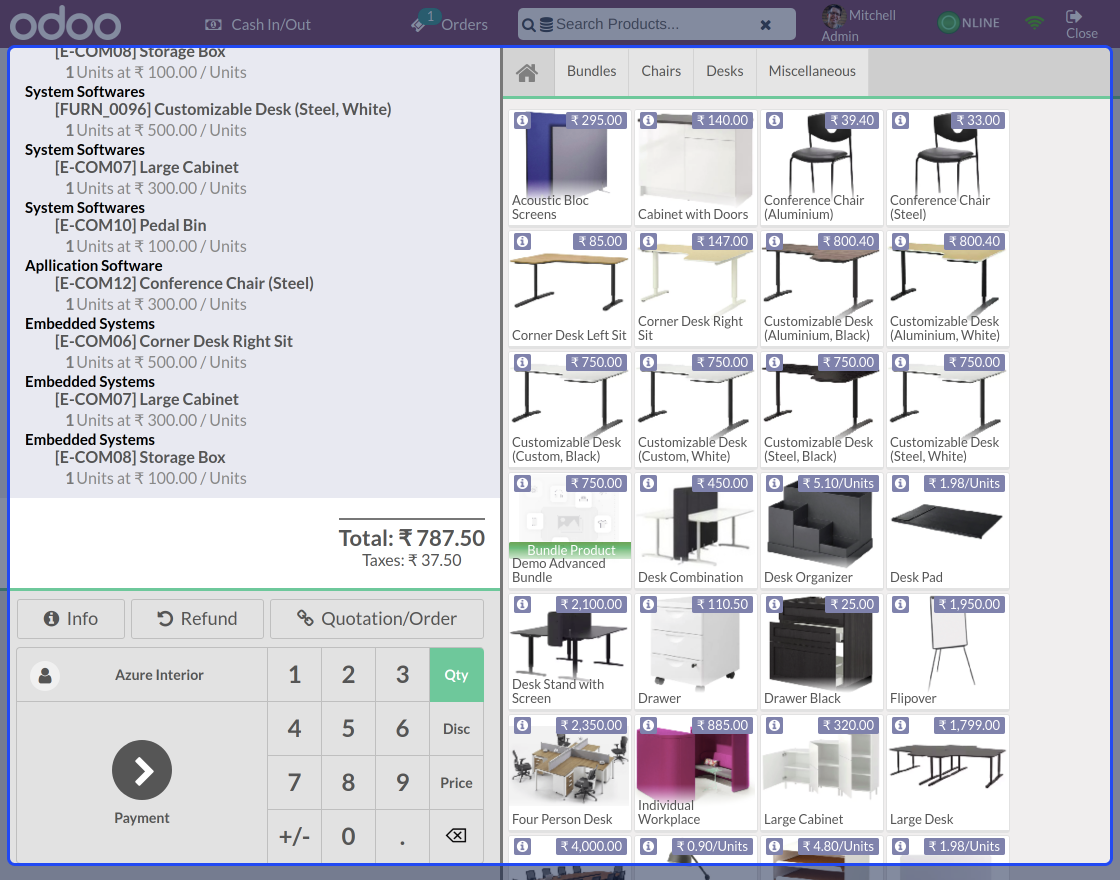
Task: Add Demo Advanced Bundle product
Action: click(570, 530)
